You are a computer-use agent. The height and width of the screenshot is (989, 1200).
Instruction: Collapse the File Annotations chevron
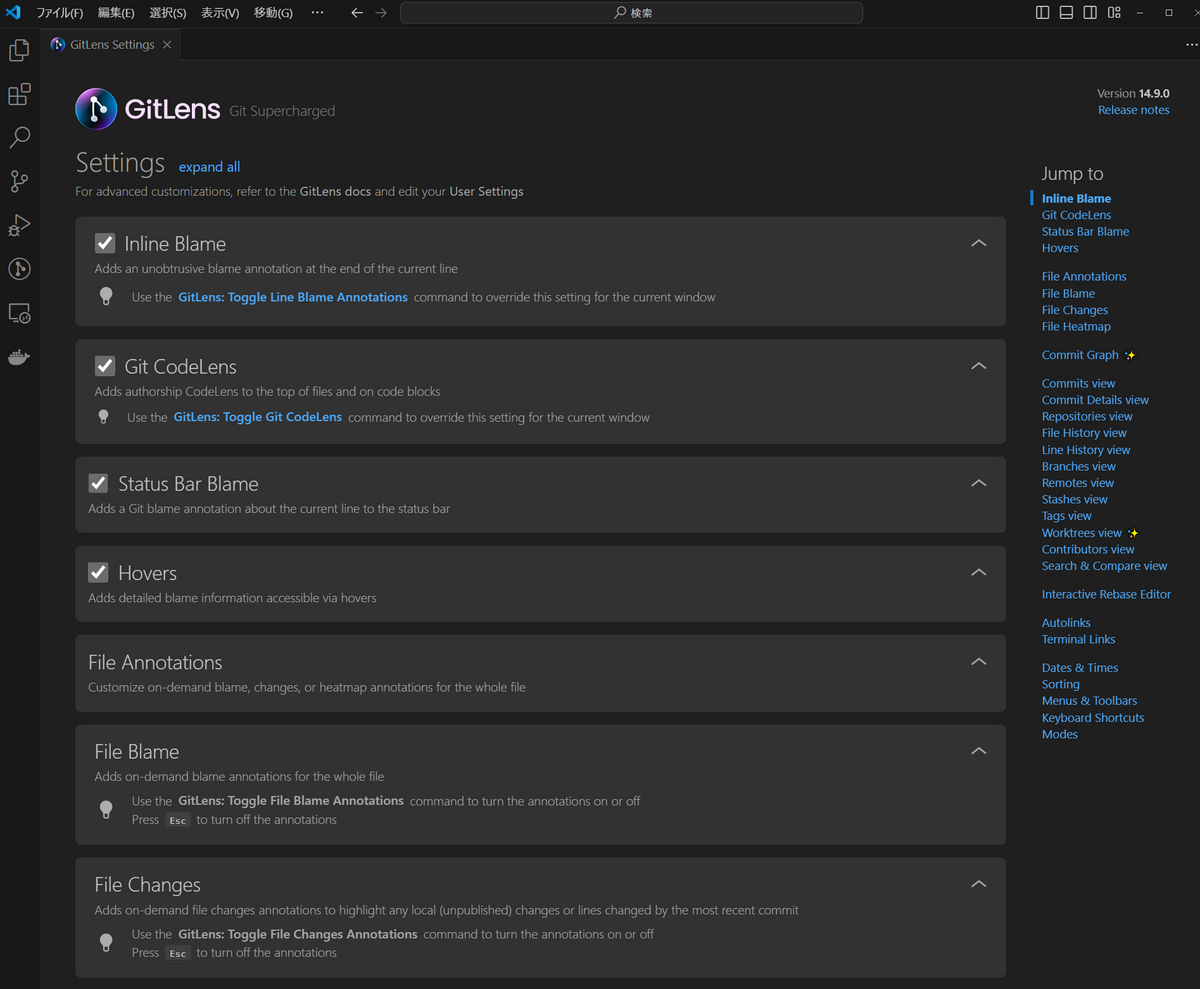[x=979, y=661]
